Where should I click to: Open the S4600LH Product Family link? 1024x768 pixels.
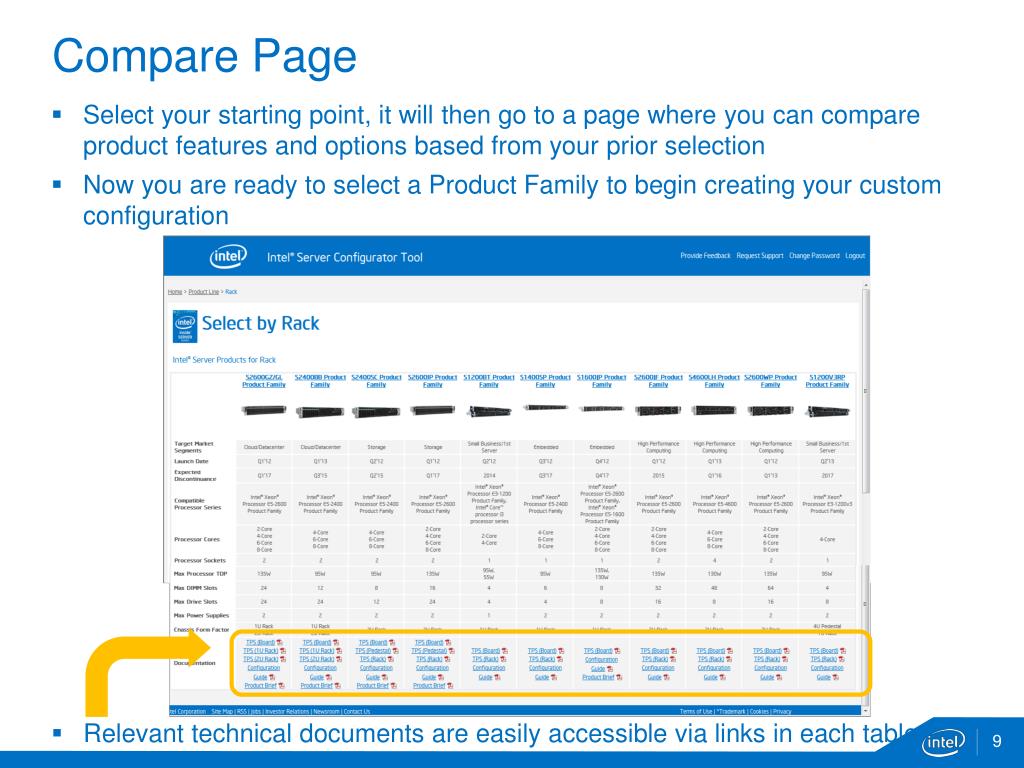point(714,381)
